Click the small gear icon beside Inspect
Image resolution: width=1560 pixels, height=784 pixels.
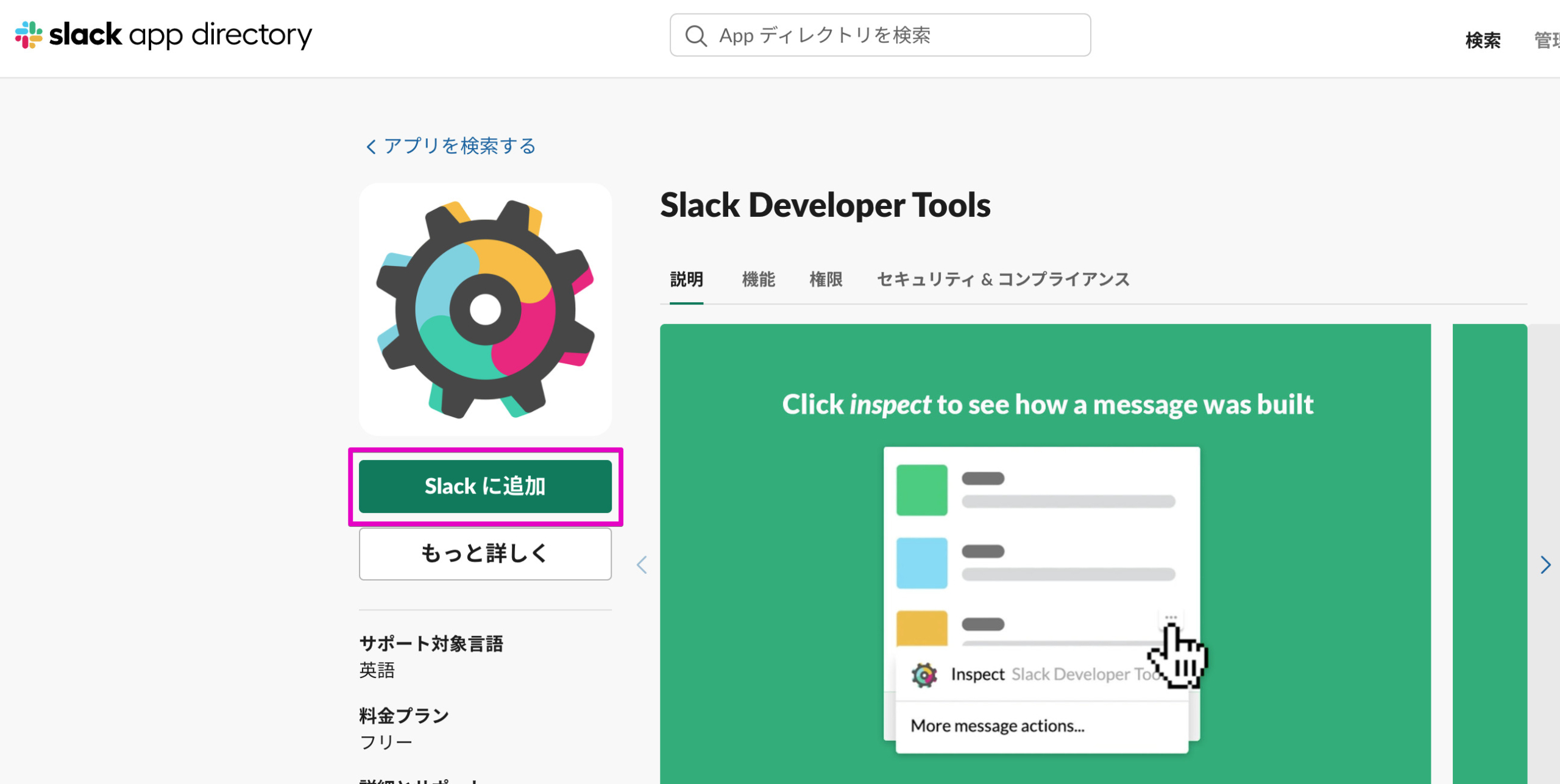tap(924, 675)
